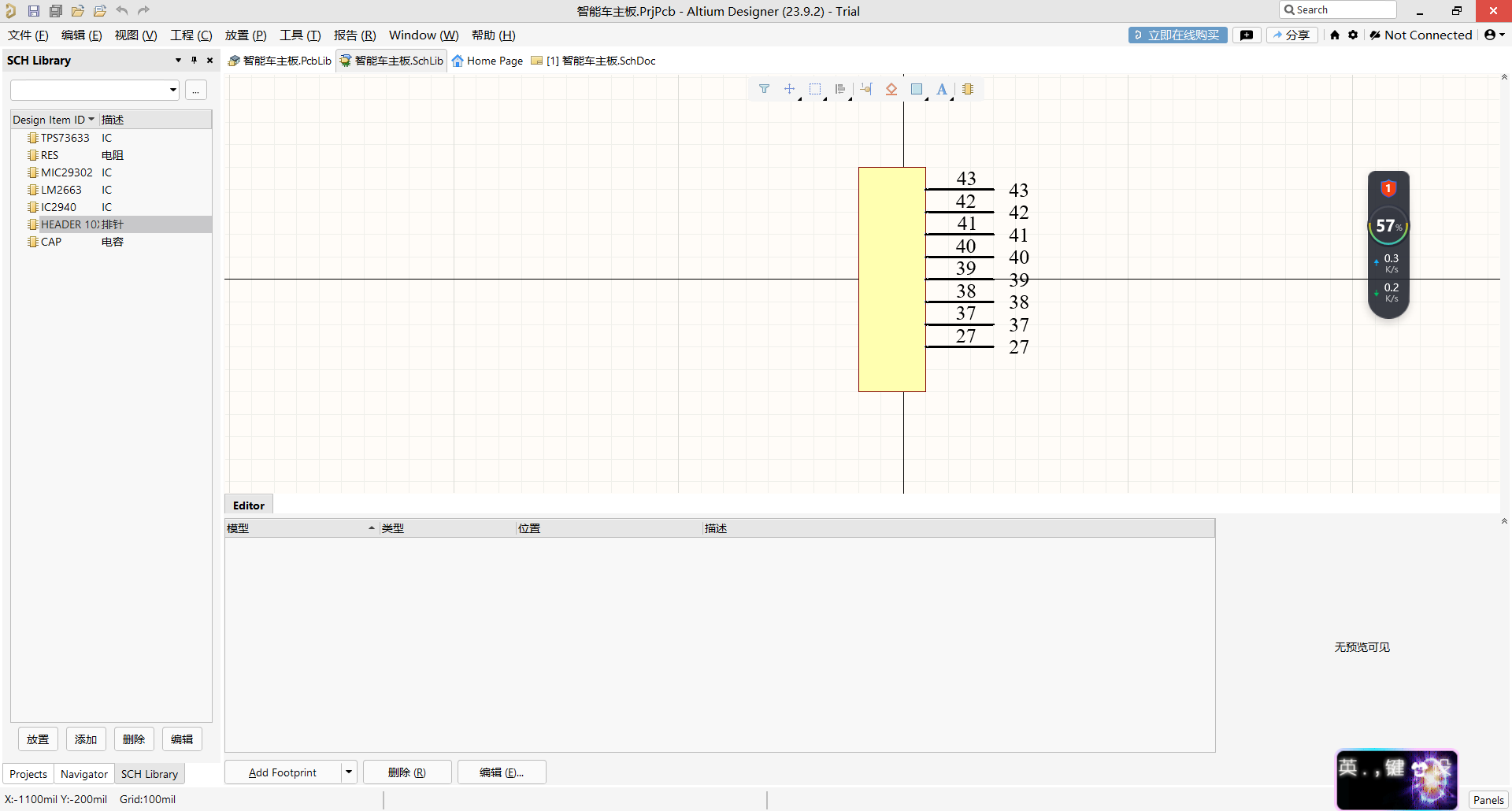Toggle the pin on the SCH Library panel
Viewport: 1512px width, 811px height.
coord(194,60)
